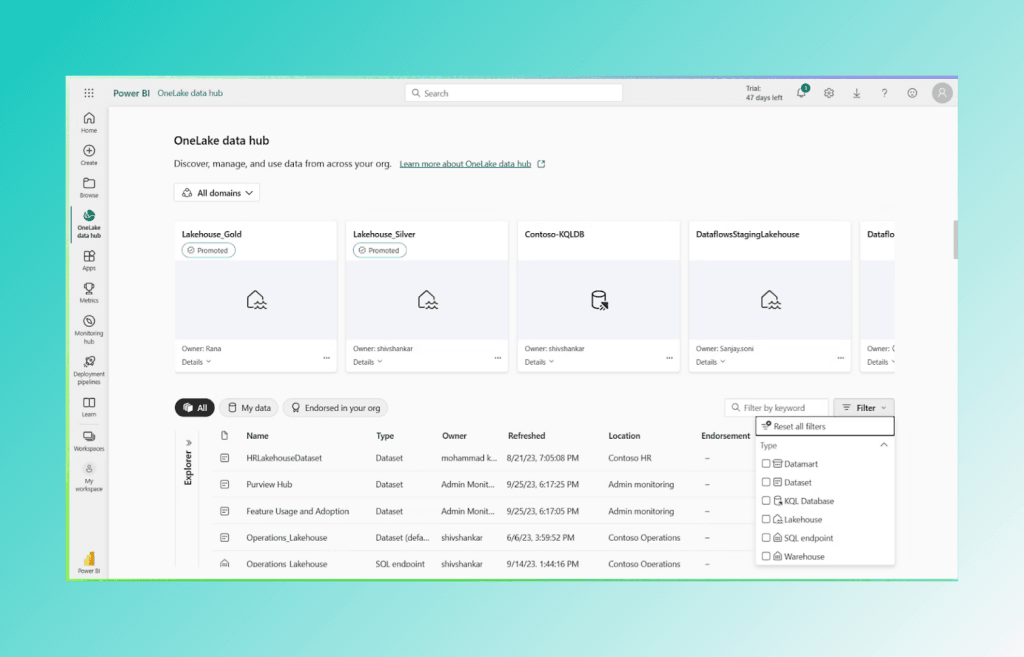Image resolution: width=1024 pixels, height=657 pixels.
Task: Sort by the Owner column header
Action: (454, 436)
